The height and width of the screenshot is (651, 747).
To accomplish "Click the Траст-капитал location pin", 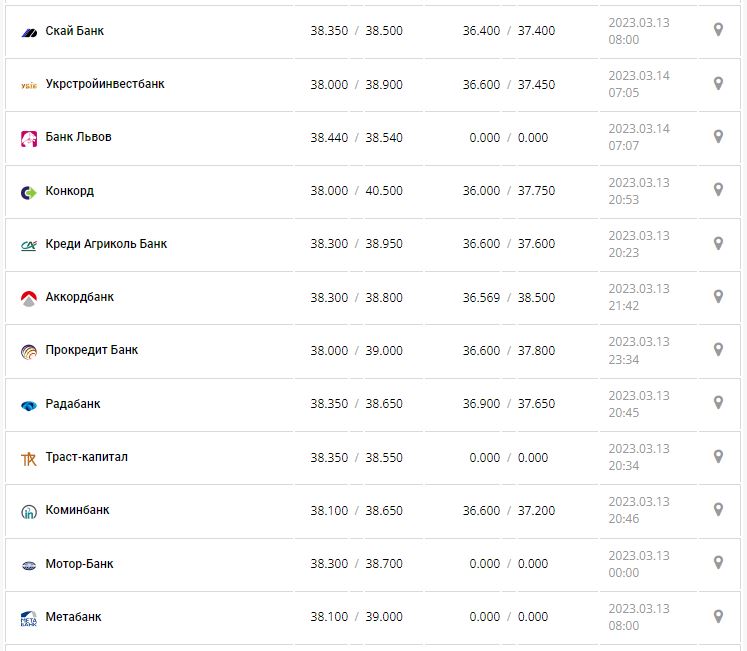I will click(x=718, y=457).
